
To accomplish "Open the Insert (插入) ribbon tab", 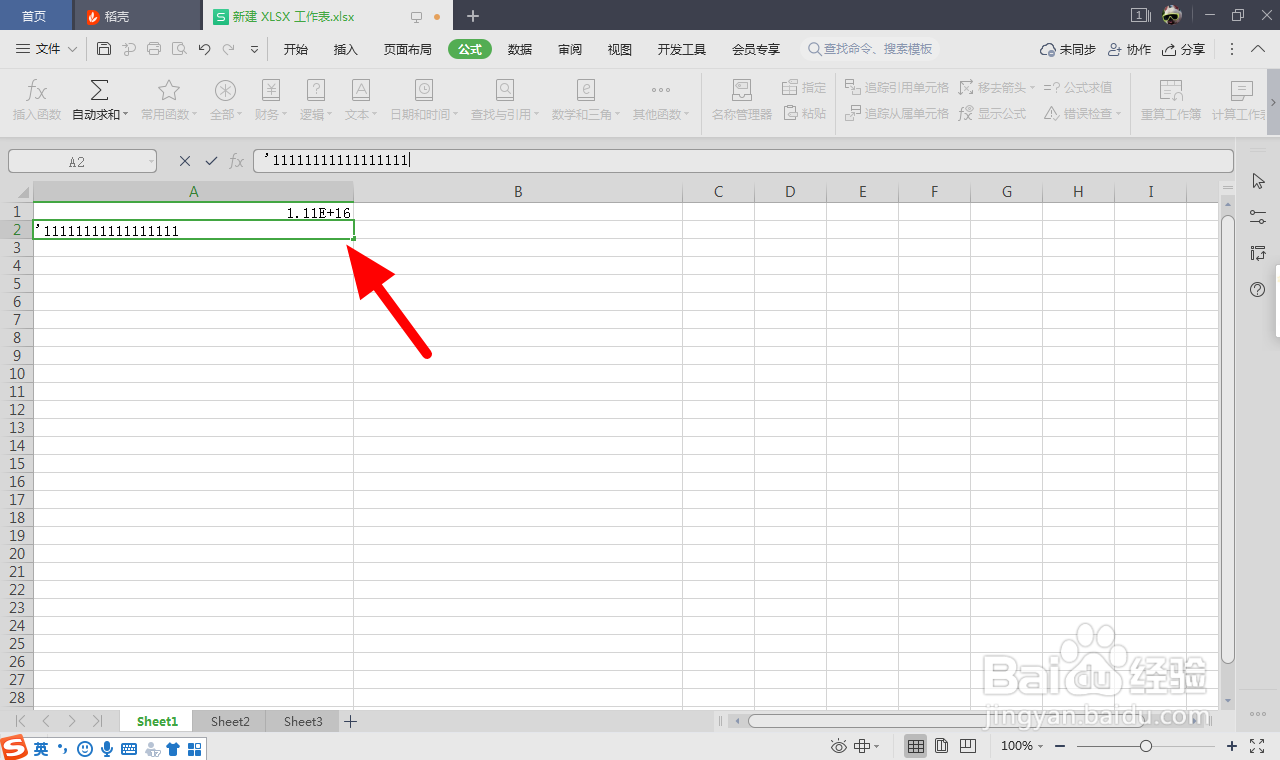I will (x=345, y=49).
